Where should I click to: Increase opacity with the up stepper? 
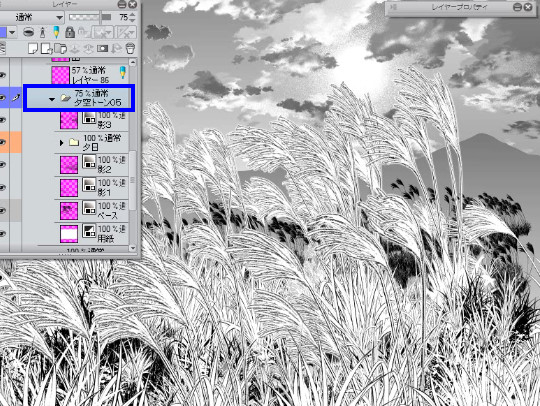click(x=132, y=14)
